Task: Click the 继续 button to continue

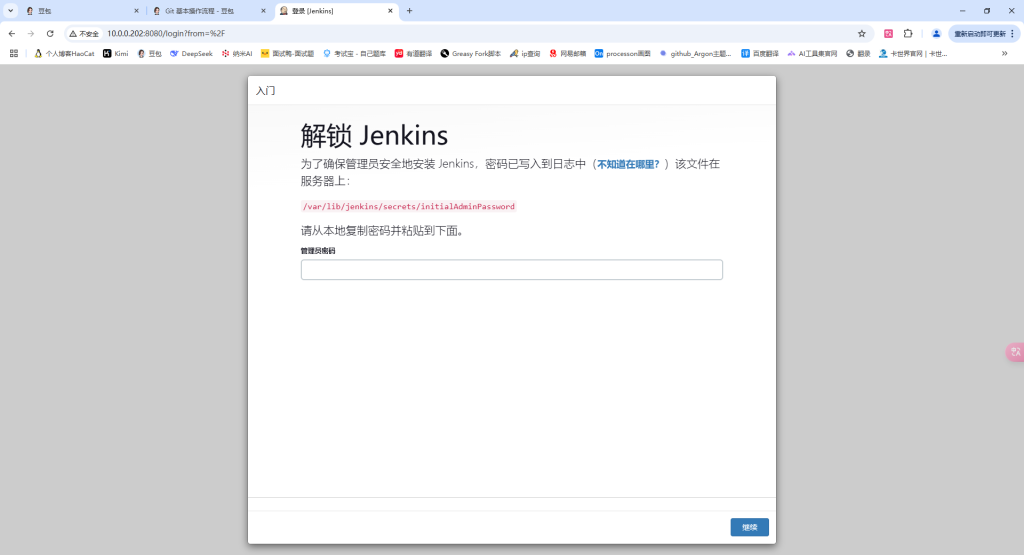Action: 749,527
